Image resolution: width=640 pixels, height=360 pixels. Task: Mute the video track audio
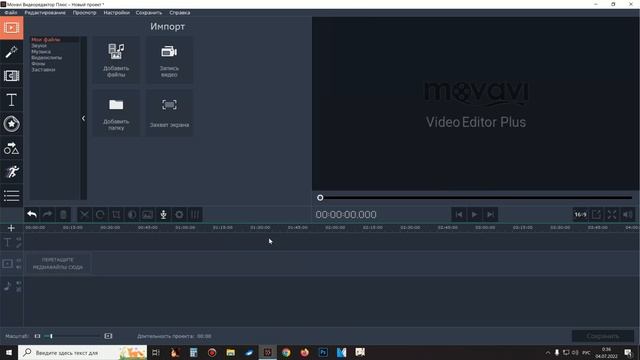[x=19, y=267]
